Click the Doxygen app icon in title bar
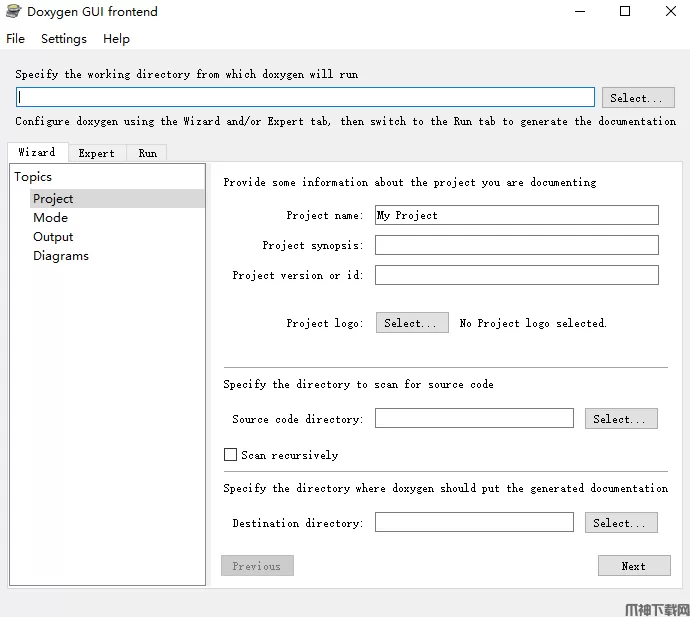This screenshot has width=690, height=617. click(x=13, y=12)
